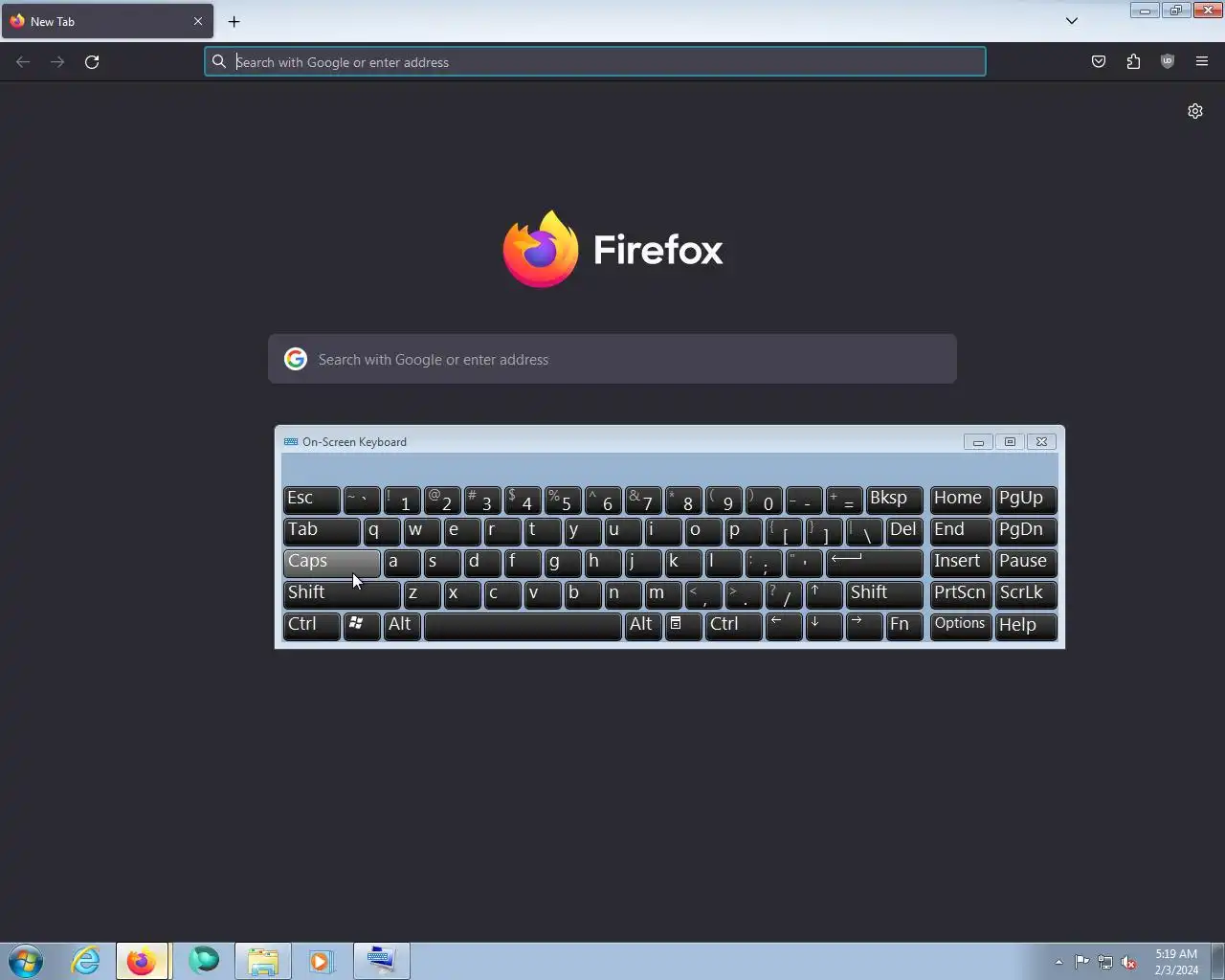Click the semicolon key
The width and height of the screenshot is (1225, 980).
click(x=764, y=562)
